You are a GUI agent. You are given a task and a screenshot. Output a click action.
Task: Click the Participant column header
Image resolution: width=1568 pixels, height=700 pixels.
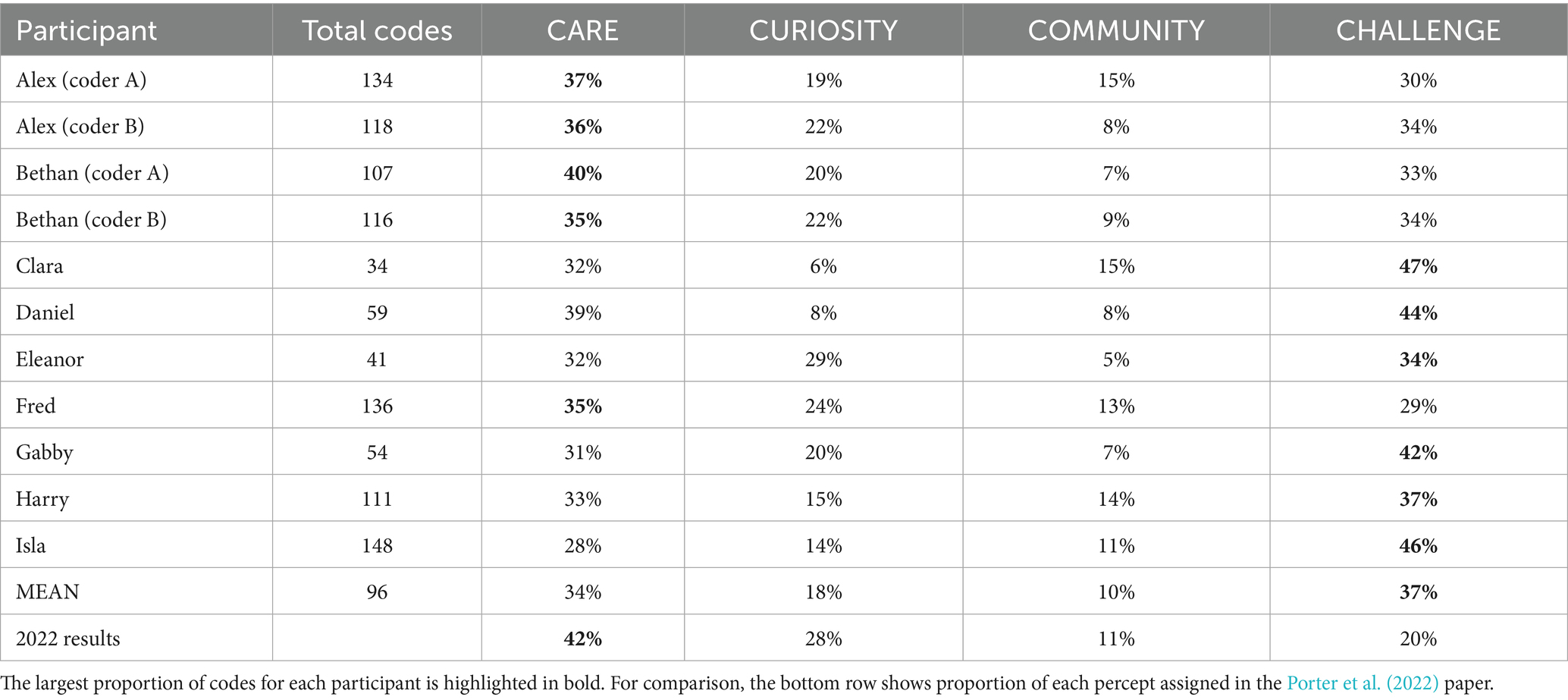point(86,30)
